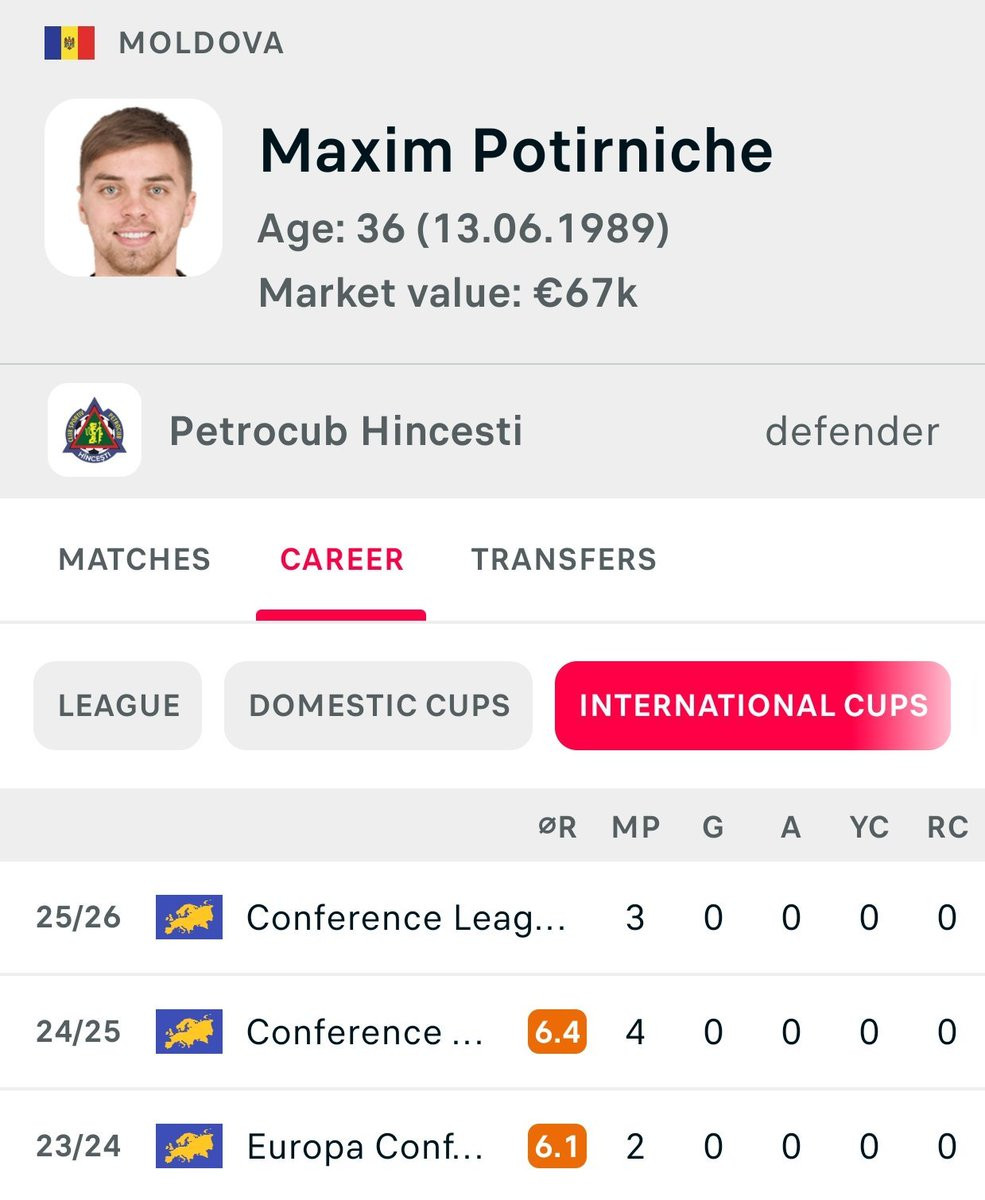Switch to the MATCHES tab
Image resolution: width=985 pixels, height=1200 pixels.
point(135,559)
